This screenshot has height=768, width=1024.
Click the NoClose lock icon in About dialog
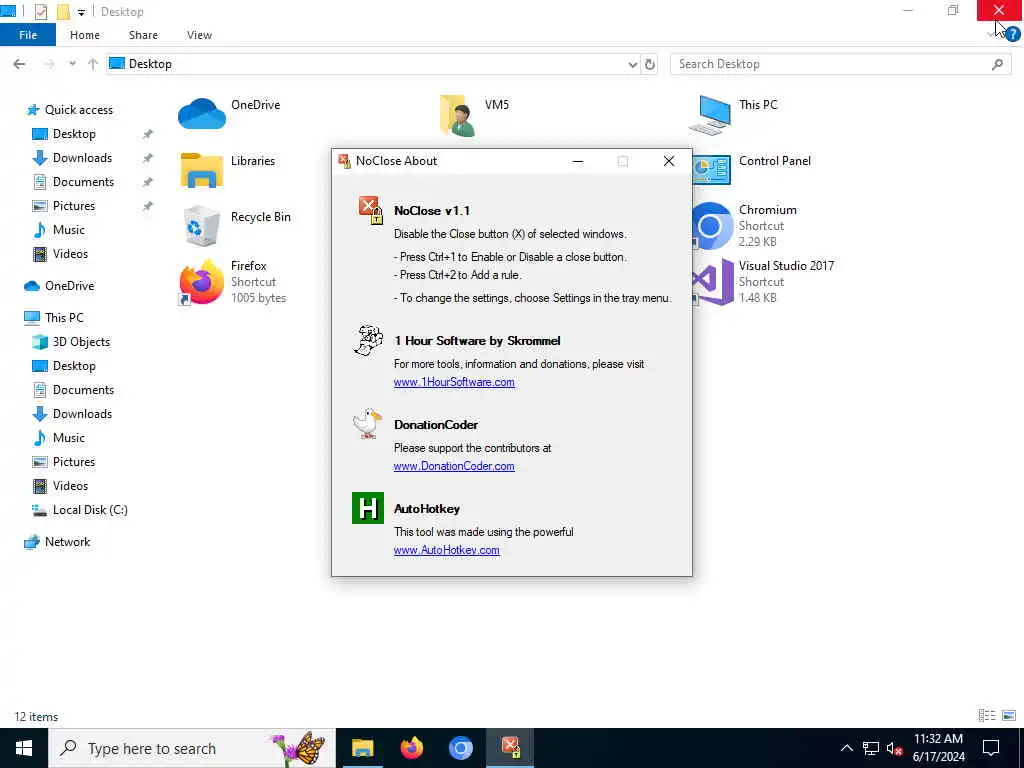tap(370, 210)
